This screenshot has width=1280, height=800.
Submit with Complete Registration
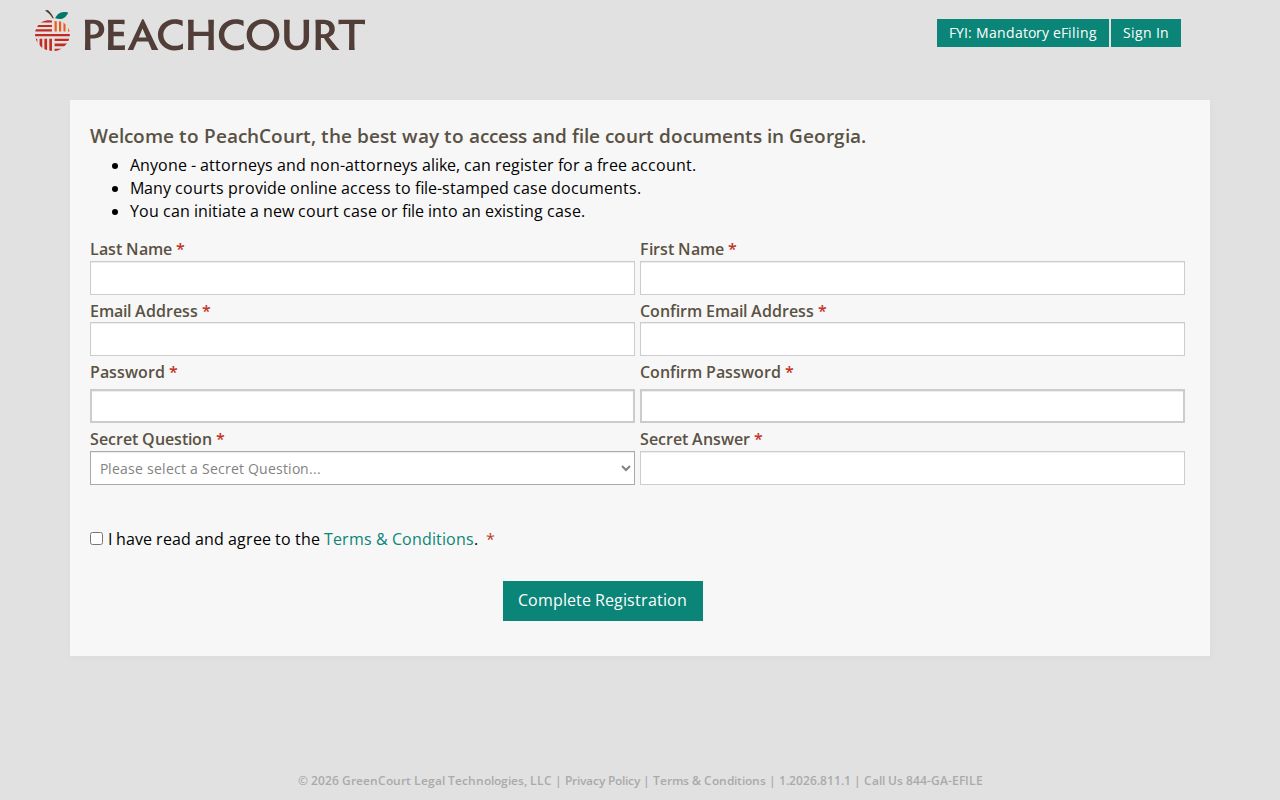tap(603, 601)
